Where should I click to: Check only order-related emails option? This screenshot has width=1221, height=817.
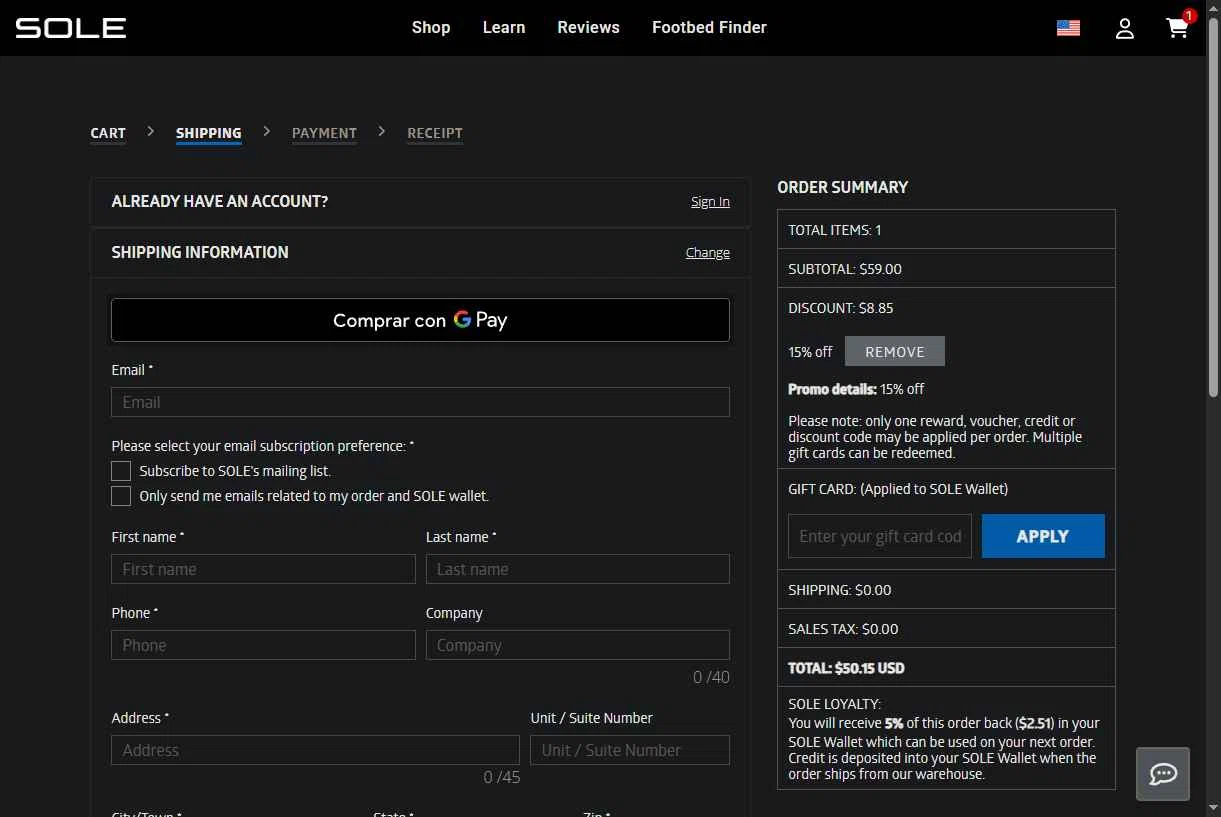pos(121,496)
